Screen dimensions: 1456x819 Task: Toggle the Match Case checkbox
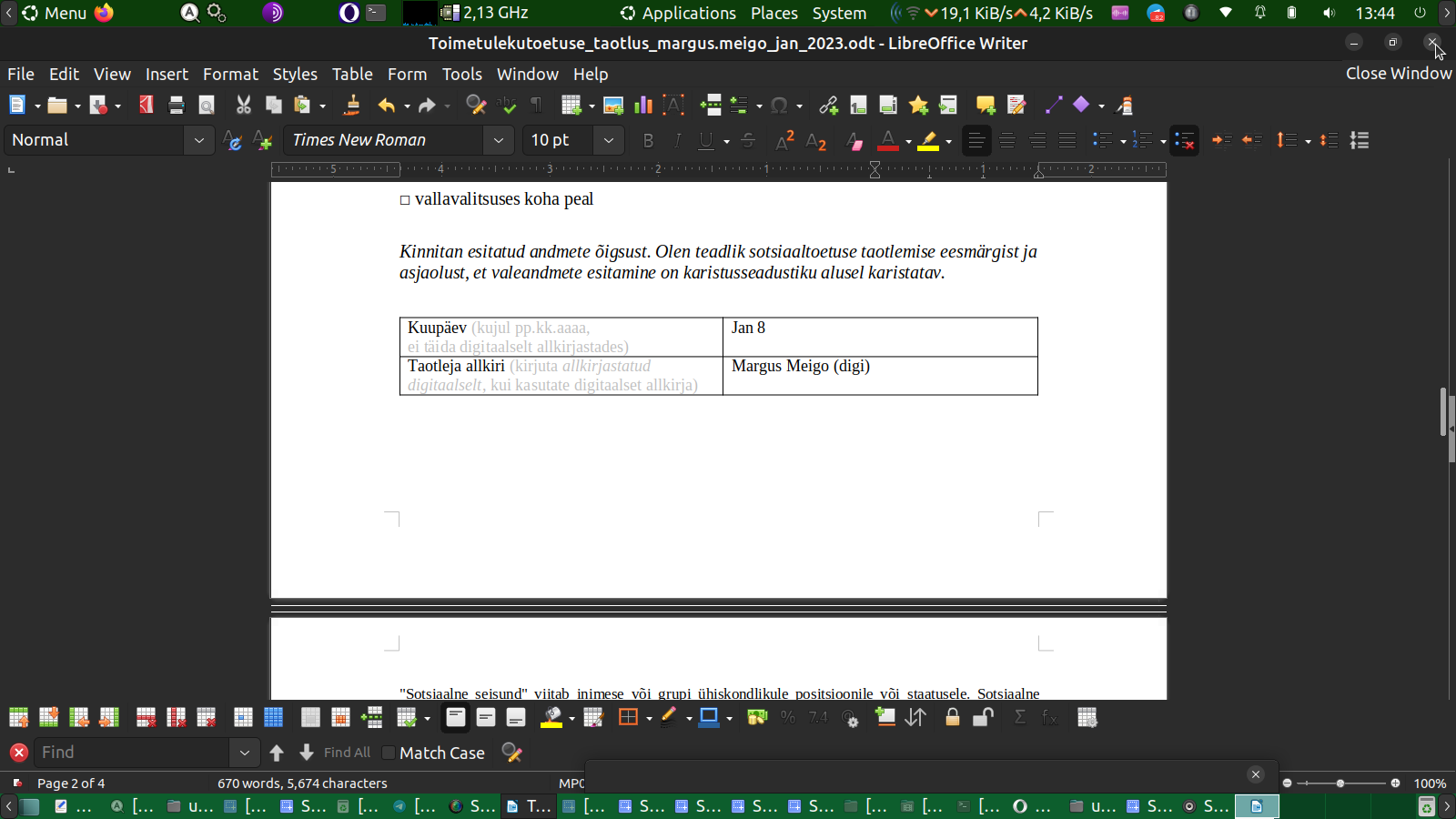coord(389,753)
